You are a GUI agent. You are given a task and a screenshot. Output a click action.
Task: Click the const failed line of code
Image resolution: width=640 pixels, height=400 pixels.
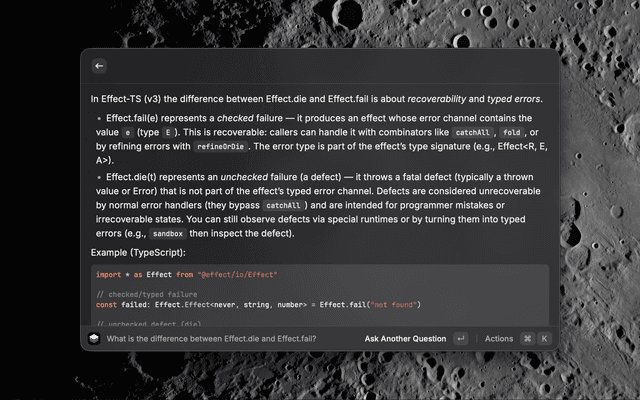[258, 305]
